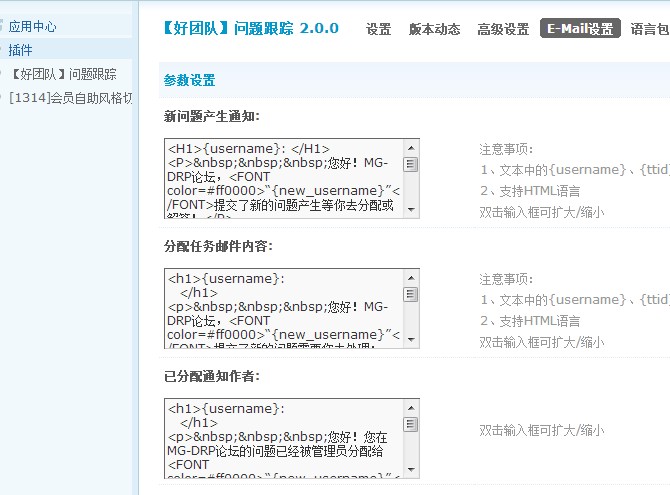
Task: Switch to the 版本动态 tab
Action: (435, 29)
